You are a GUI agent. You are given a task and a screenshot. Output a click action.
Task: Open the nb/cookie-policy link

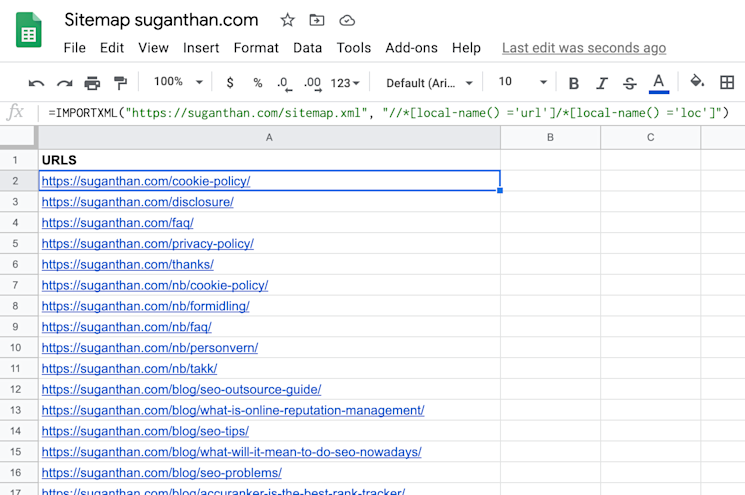155,286
